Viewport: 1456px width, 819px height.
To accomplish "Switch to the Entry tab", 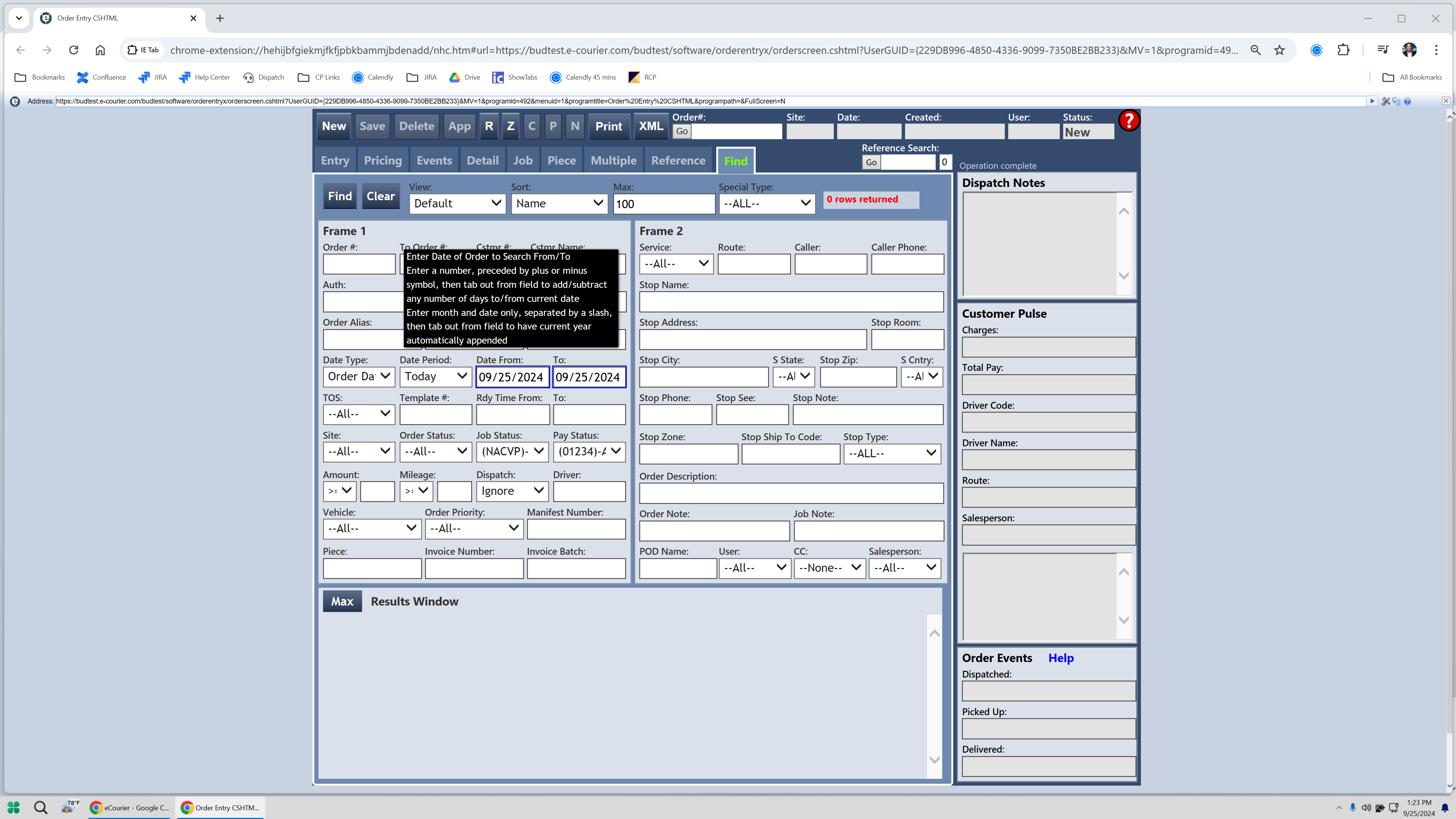I will point(334,160).
